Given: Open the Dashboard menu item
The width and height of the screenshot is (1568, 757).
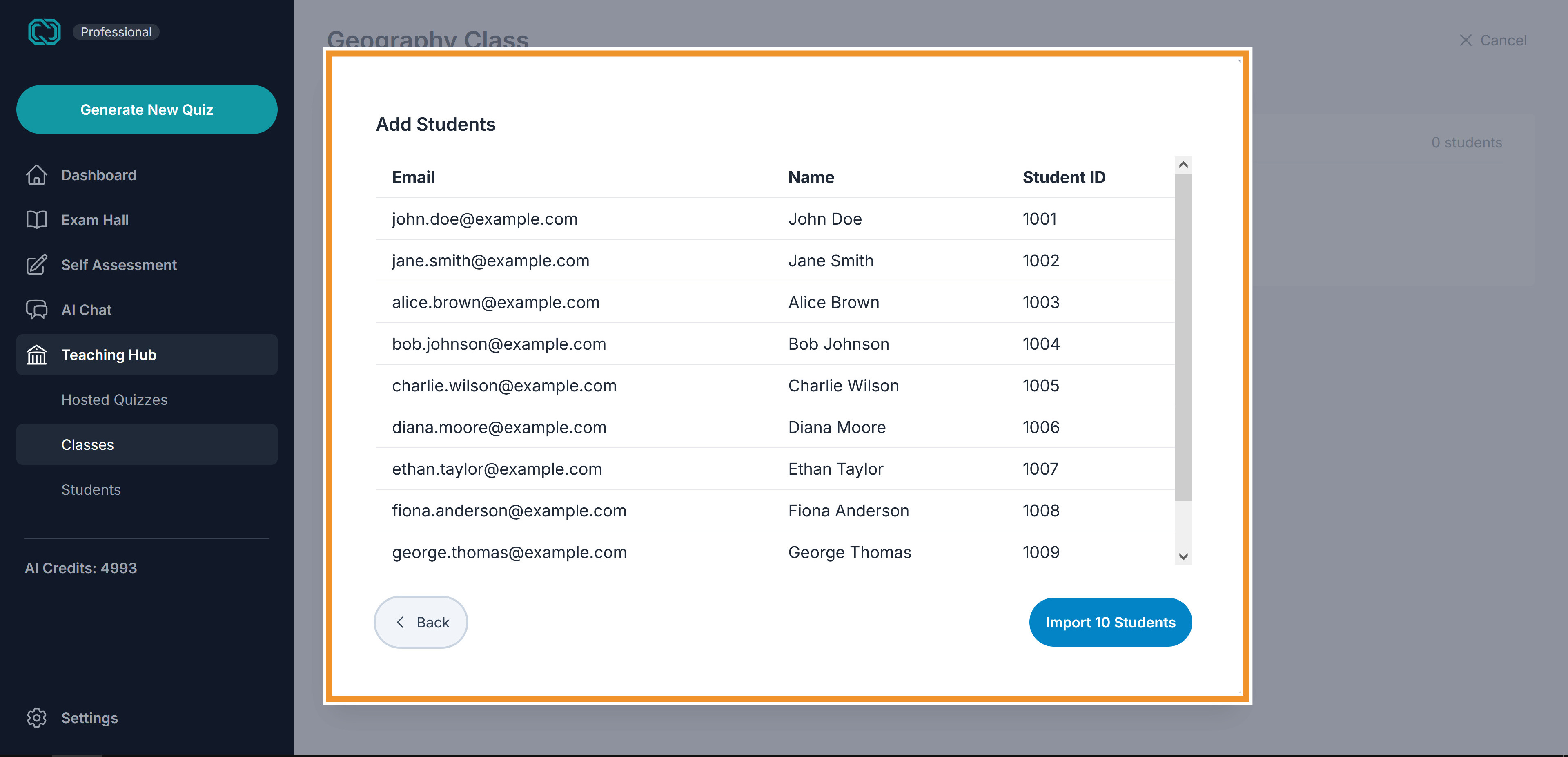Looking at the screenshot, I should pyautogui.click(x=147, y=175).
